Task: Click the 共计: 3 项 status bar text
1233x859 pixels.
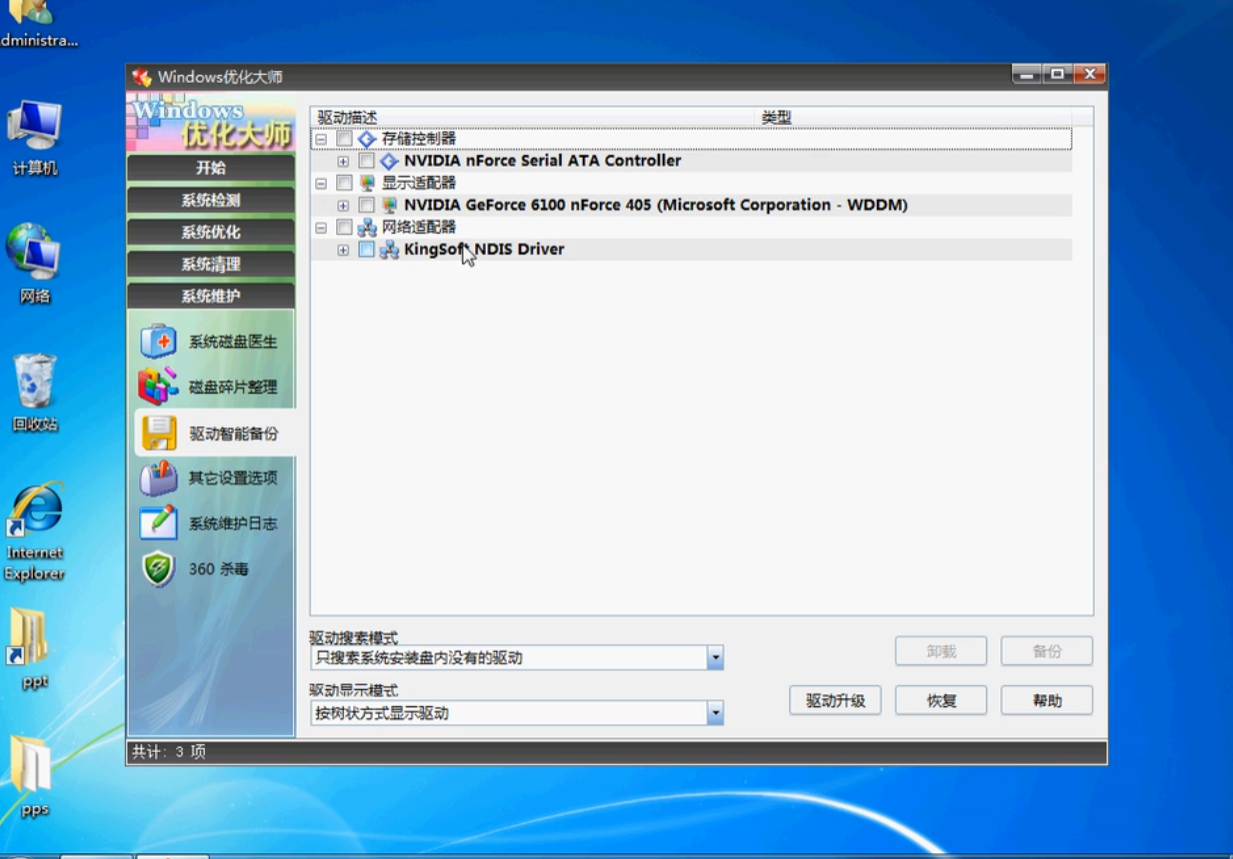Action: click(x=169, y=752)
